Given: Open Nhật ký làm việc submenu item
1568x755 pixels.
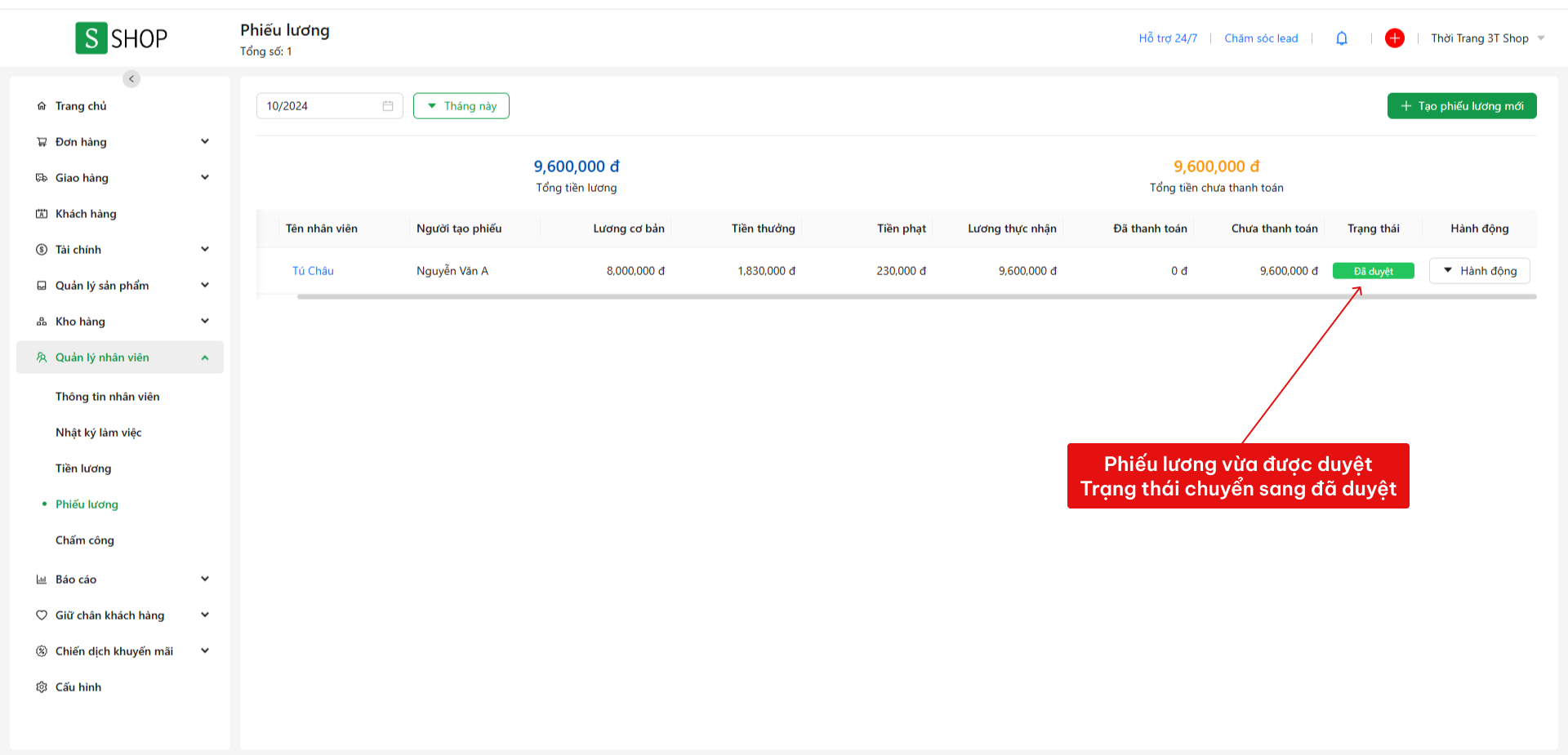Looking at the screenshot, I should [99, 433].
